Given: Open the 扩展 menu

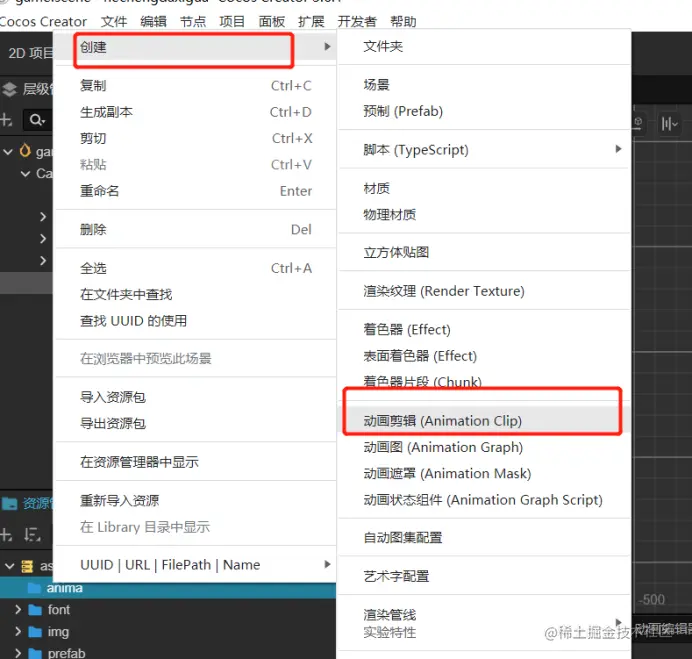Looking at the screenshot, I should pos(311,21).
